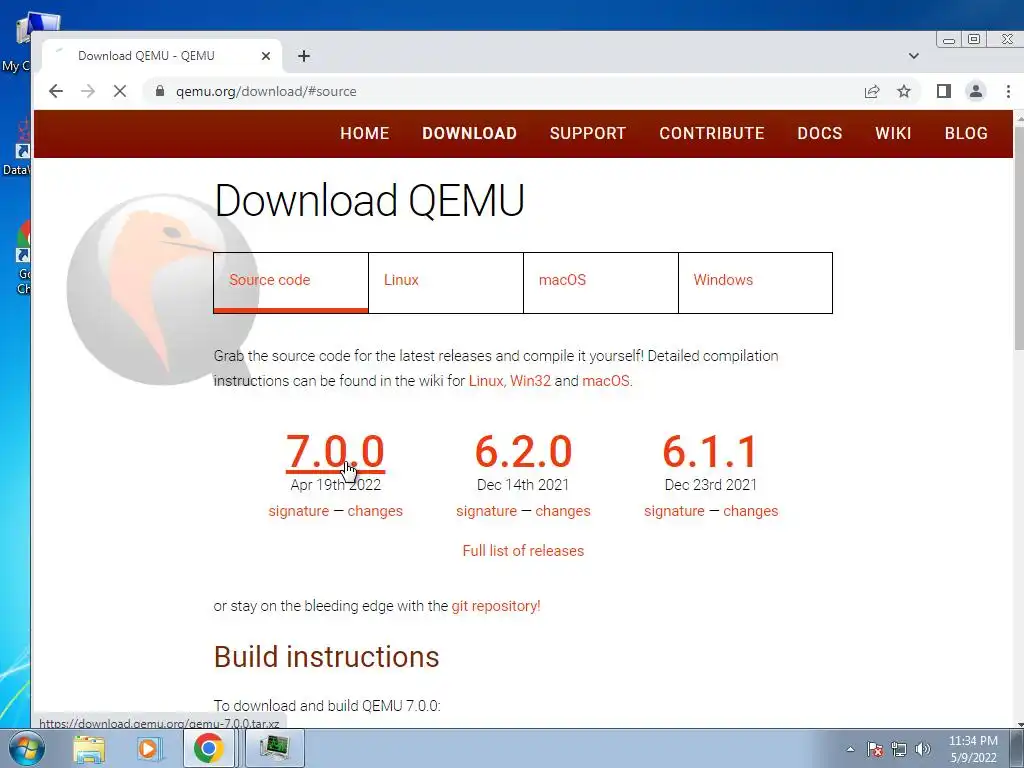Open the volume speaker tray icon
This screenshot has width=1024, height=768.
point(923,749)
